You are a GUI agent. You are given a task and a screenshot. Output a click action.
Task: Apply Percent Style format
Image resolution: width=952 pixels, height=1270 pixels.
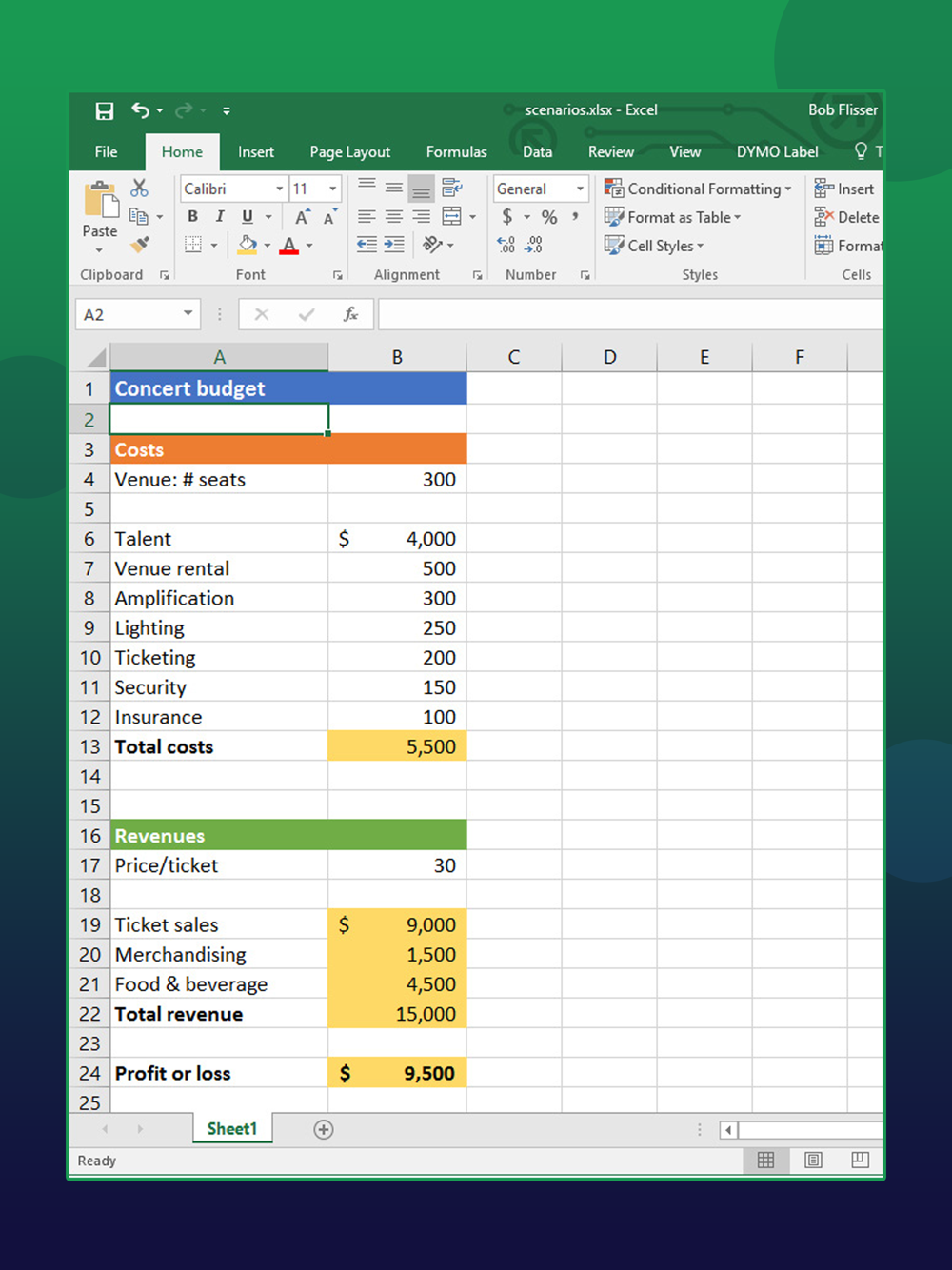click(549, 217)
